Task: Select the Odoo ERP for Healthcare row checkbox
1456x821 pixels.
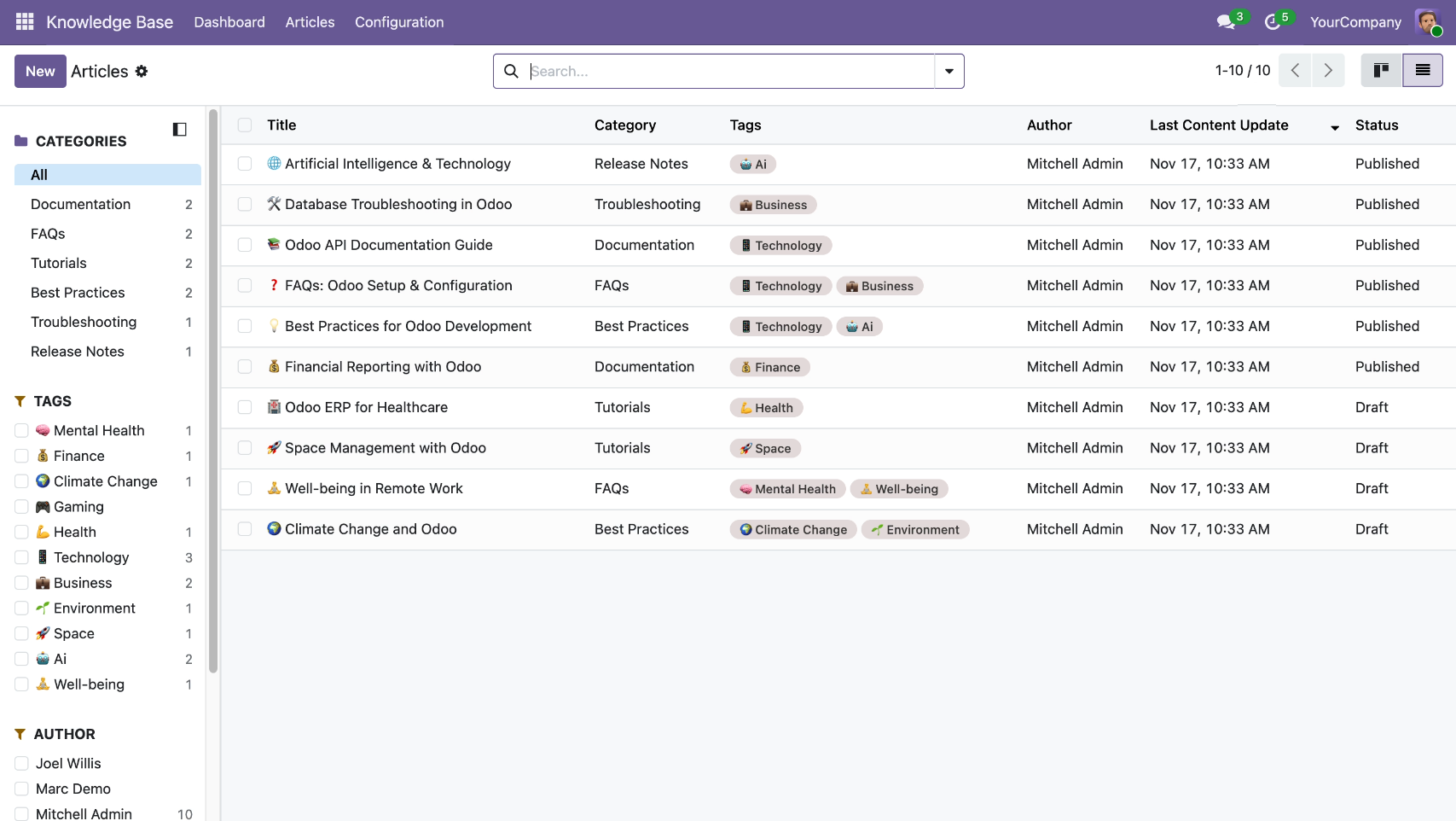Action: click(245, 408)
